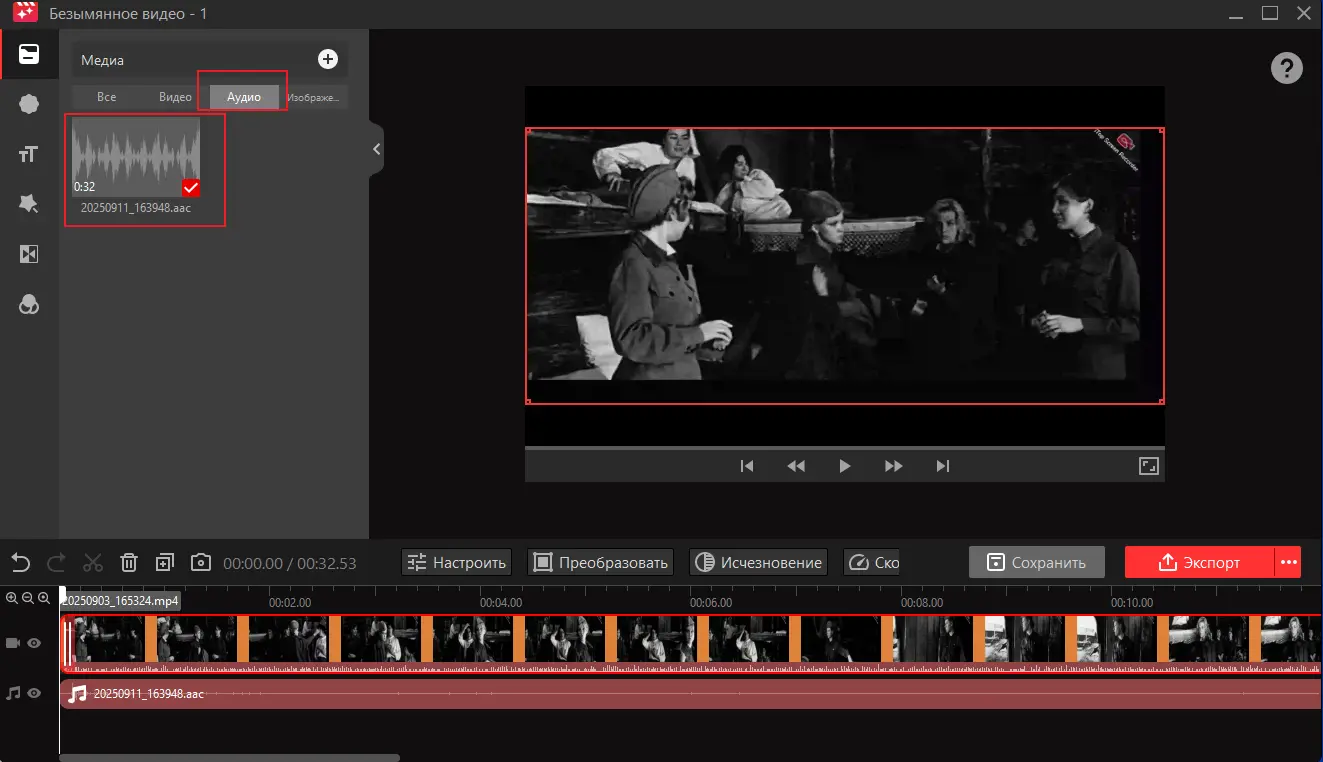Toggle audio track visibility eye
1323x762 pixels.
34,692
